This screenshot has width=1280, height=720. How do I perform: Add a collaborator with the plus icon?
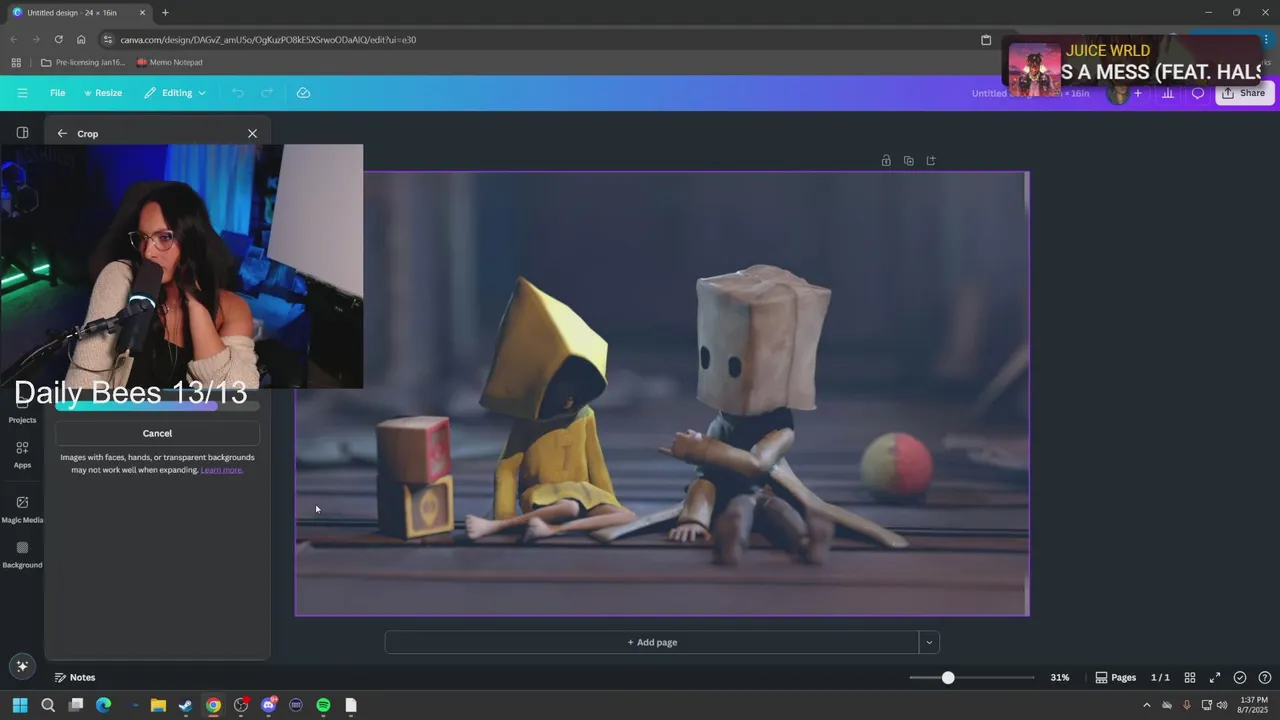tap(1138, 93)
